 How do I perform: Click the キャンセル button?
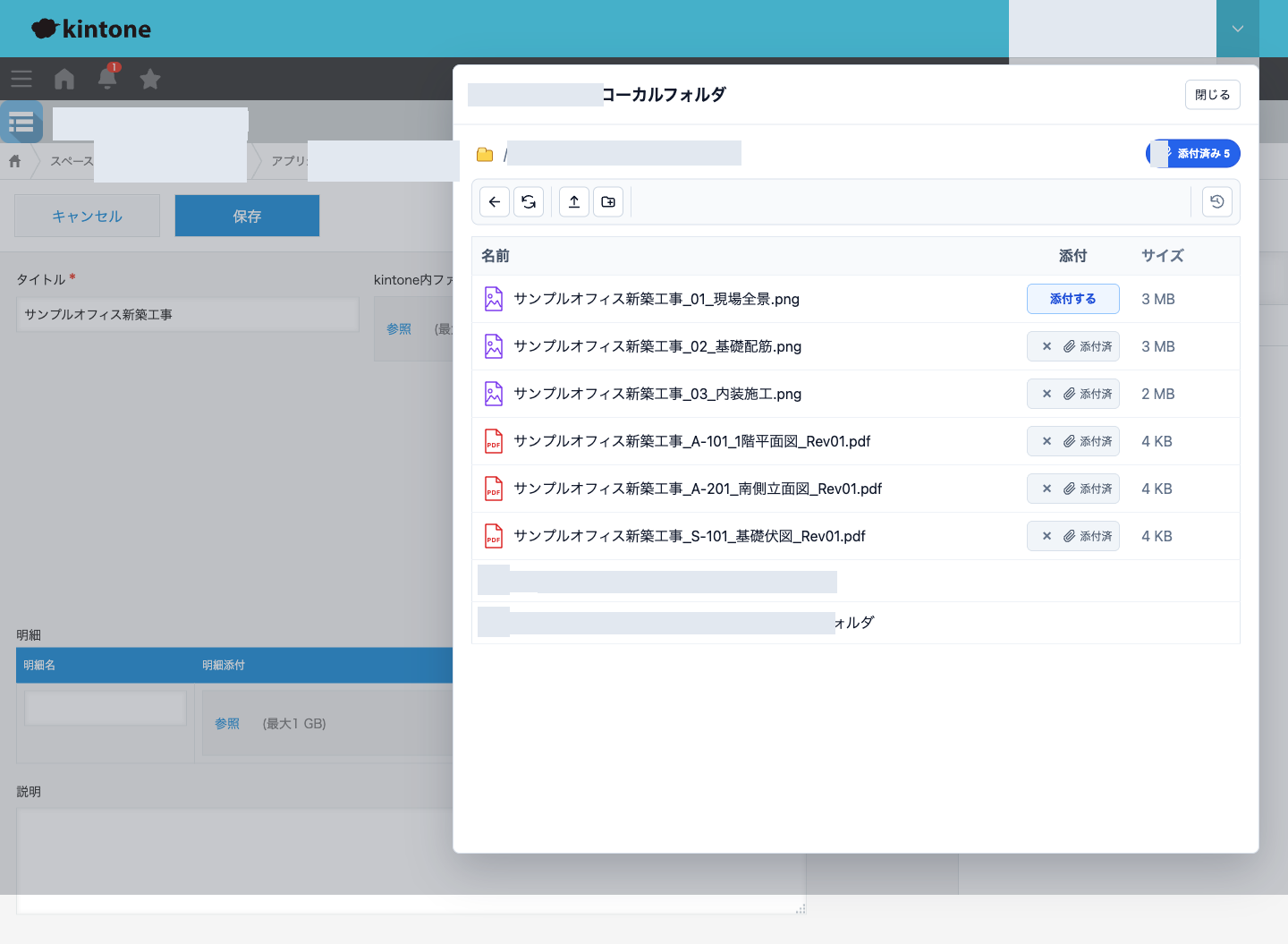tap(87, 216)
